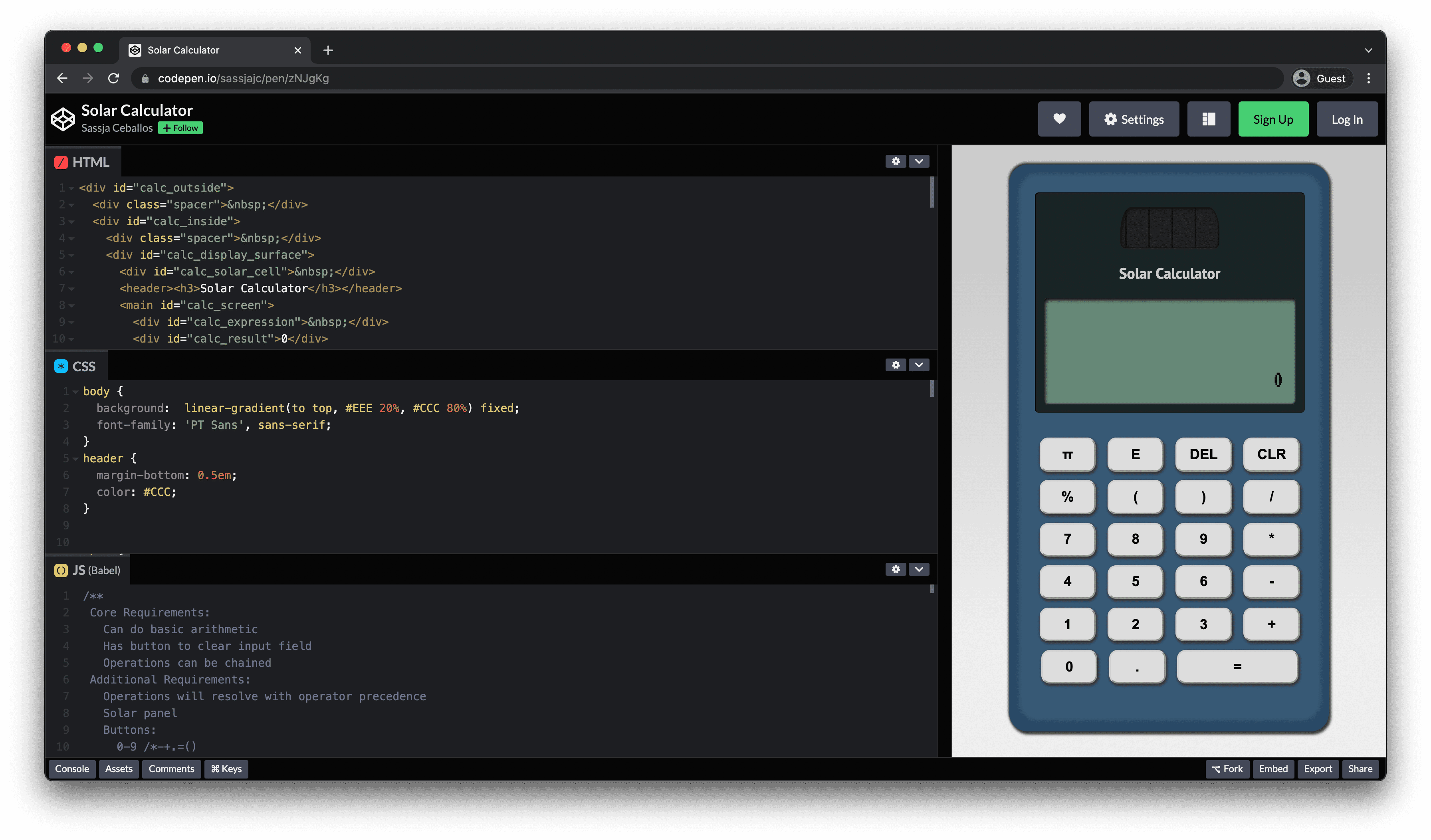The width and height of the screenshot is (1431, 840).
Task: Click the equals = button on calculator
Action: click(1236, 666)
